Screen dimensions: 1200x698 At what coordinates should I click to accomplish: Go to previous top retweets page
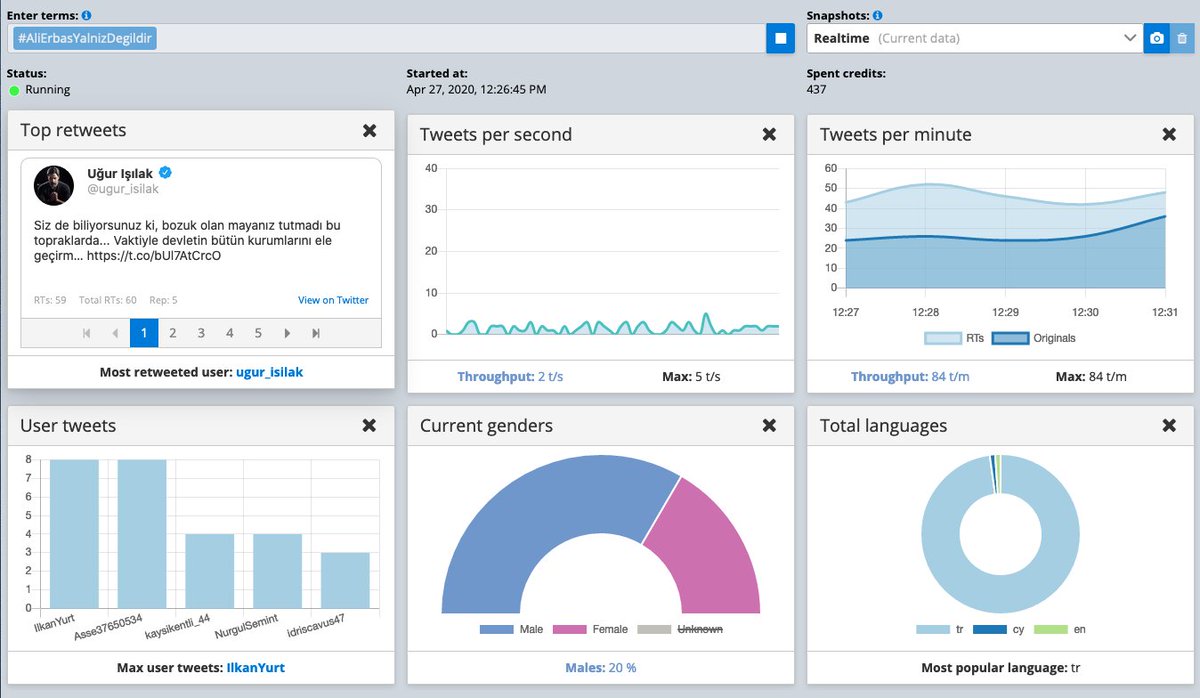pyautogui.click(x=115, y=333)
